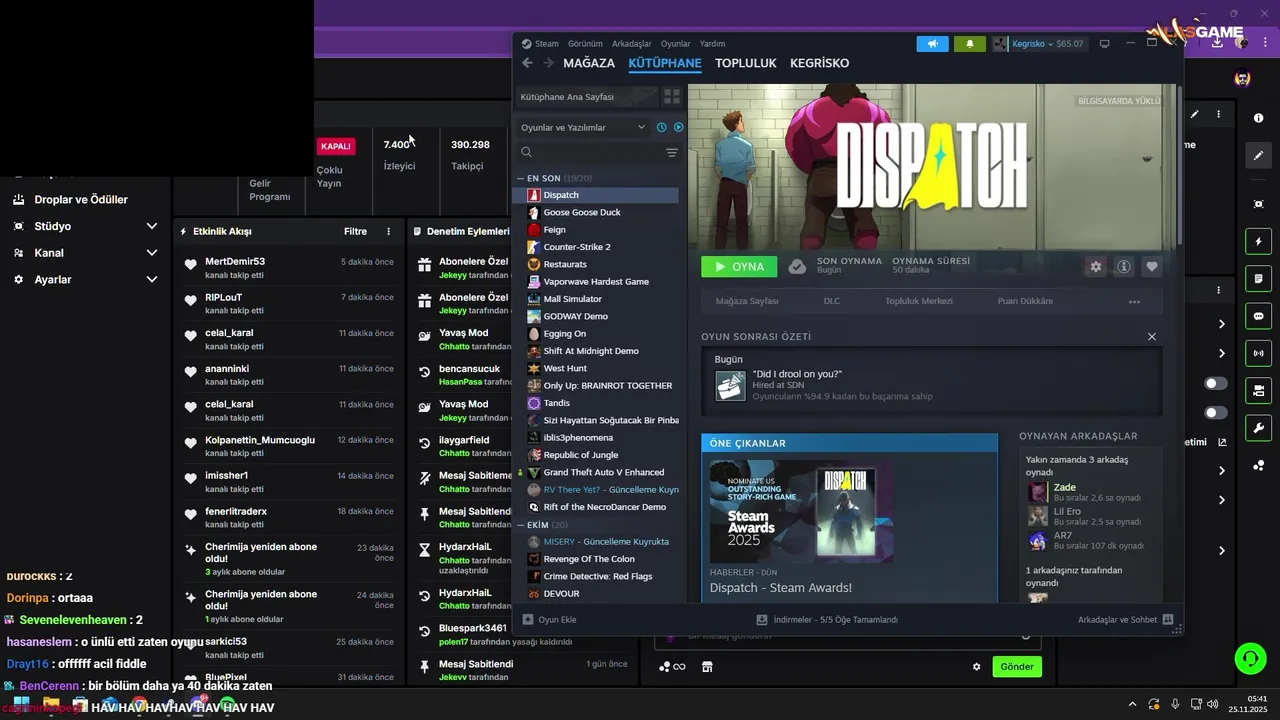Open chat settings gear beside Gönder

977,667
